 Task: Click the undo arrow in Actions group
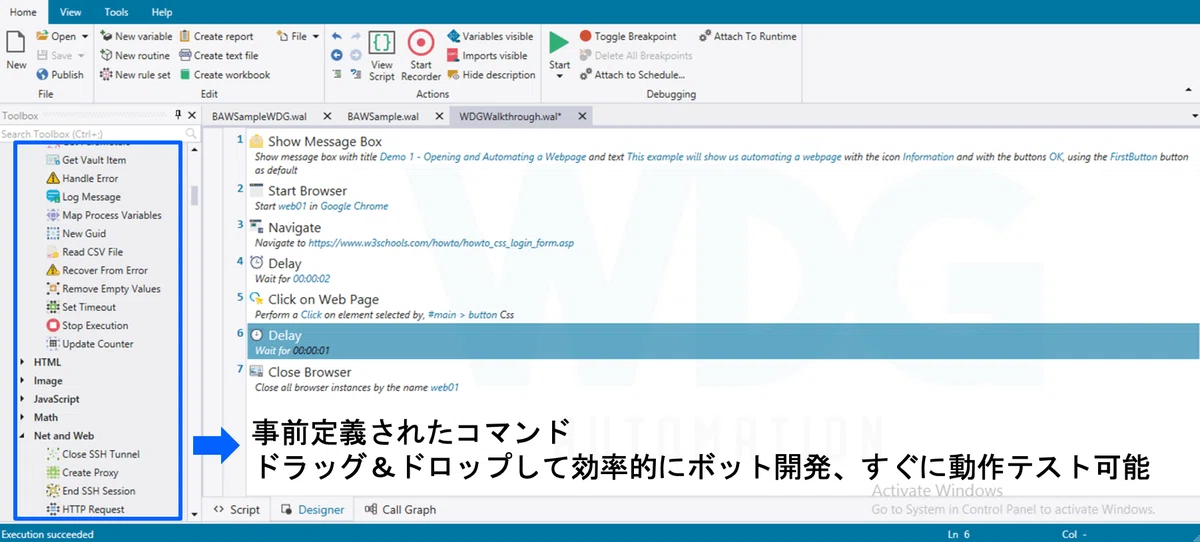tap(337, 36)
